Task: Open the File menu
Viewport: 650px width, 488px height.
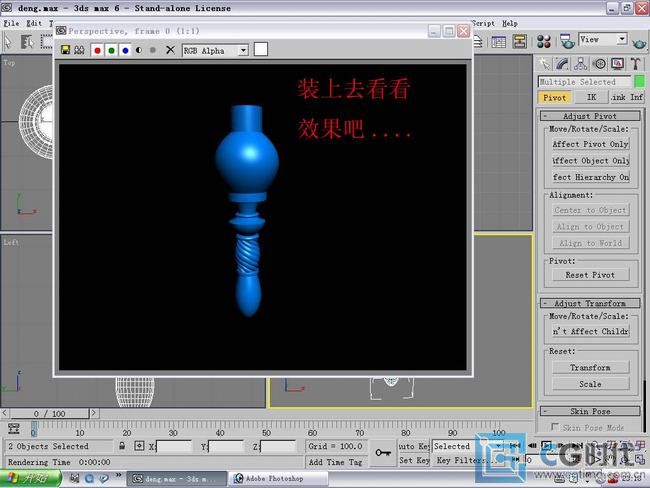Action: [x=11, y=23]
